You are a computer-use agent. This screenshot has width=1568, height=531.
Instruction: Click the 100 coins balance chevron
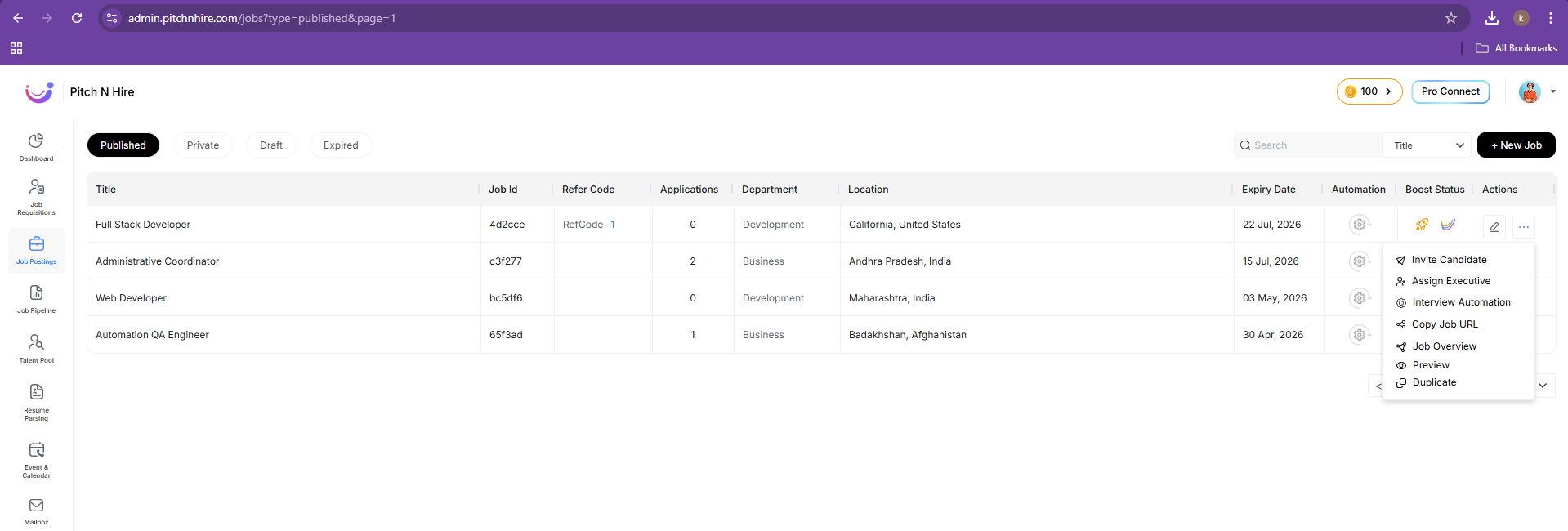1388,91
